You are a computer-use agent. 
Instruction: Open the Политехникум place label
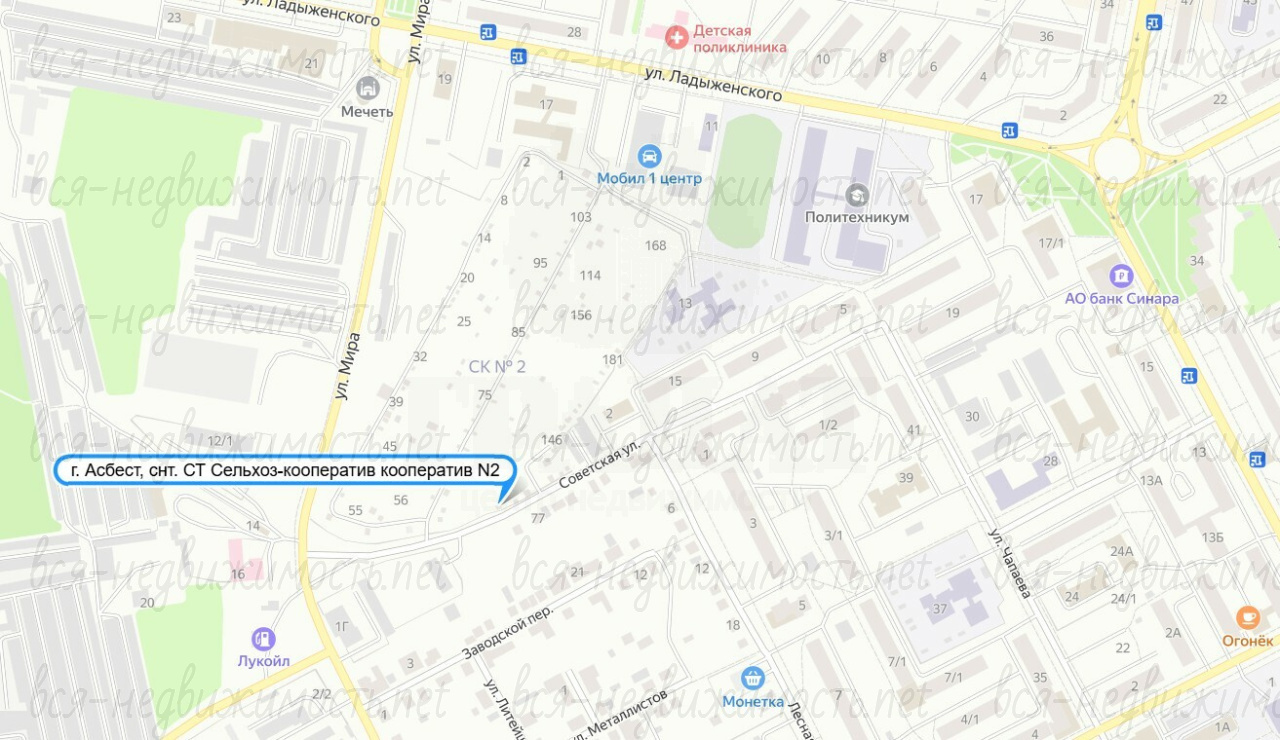pyautogui.click(x=857, y=217)
